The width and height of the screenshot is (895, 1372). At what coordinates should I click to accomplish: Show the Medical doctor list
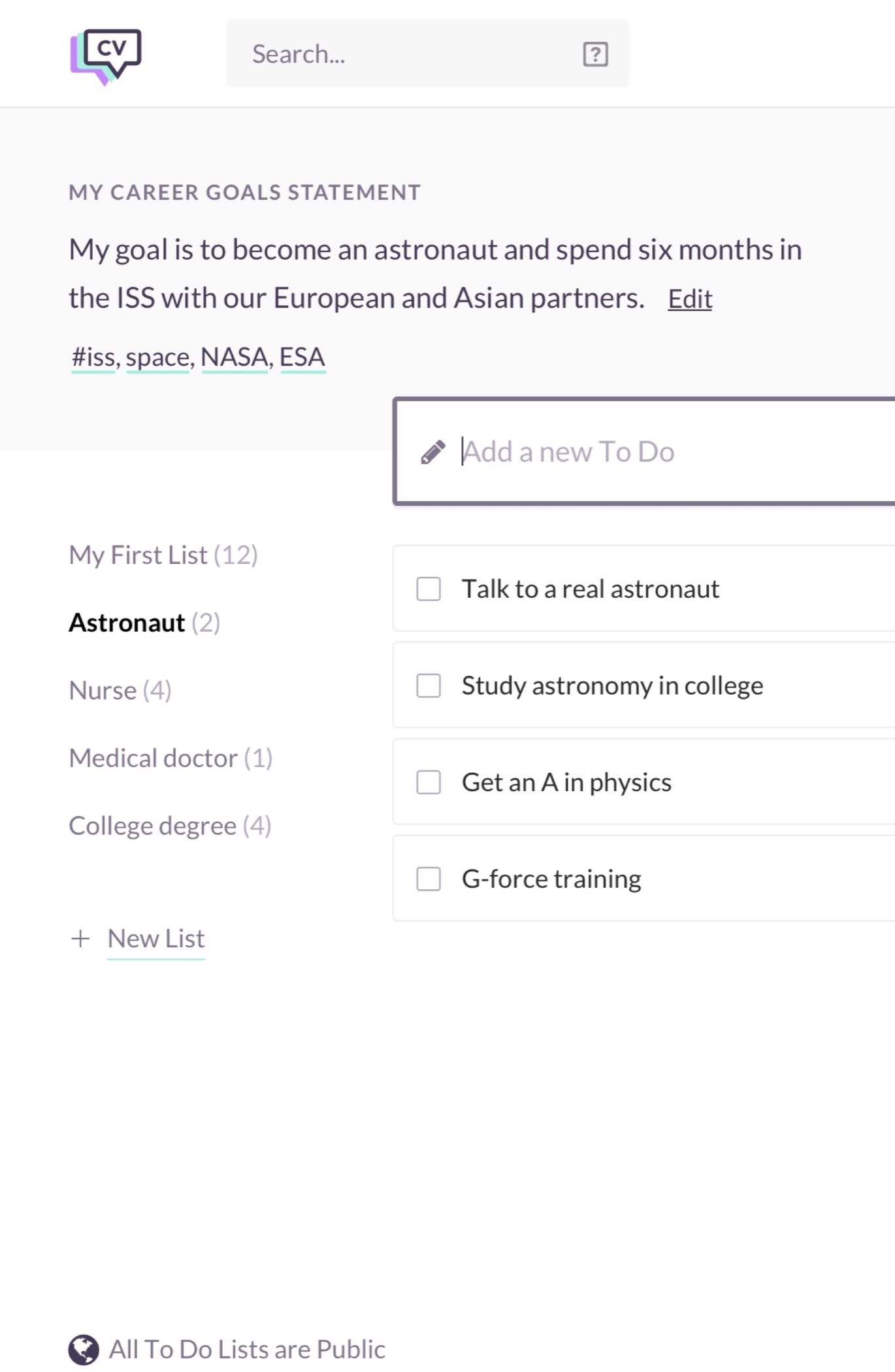coord(171,759)
